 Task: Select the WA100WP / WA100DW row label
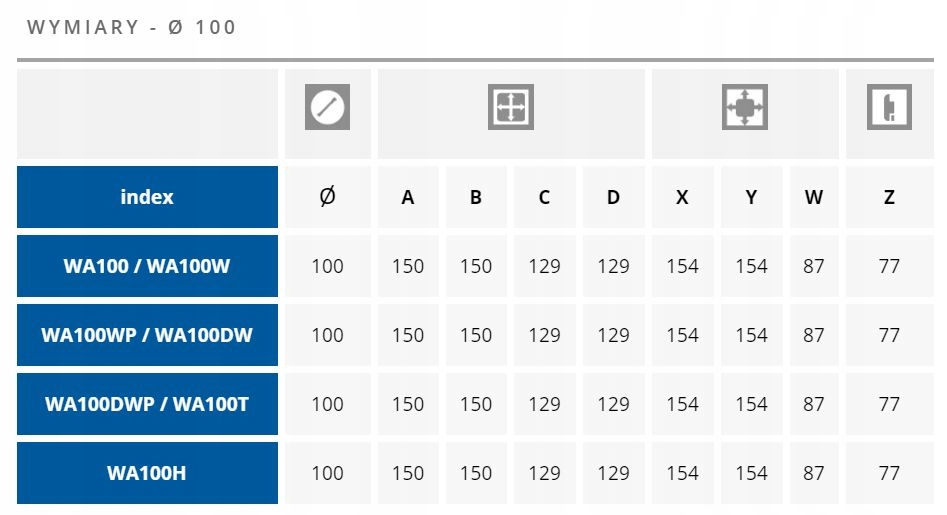click(x=147, y=335)
